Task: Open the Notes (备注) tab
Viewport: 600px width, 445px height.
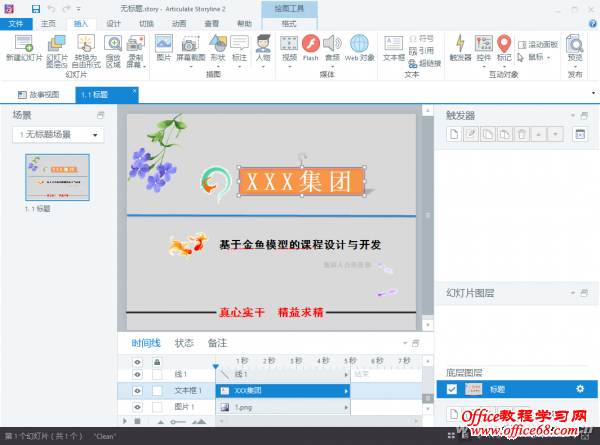Action: [x=217, y=343]
